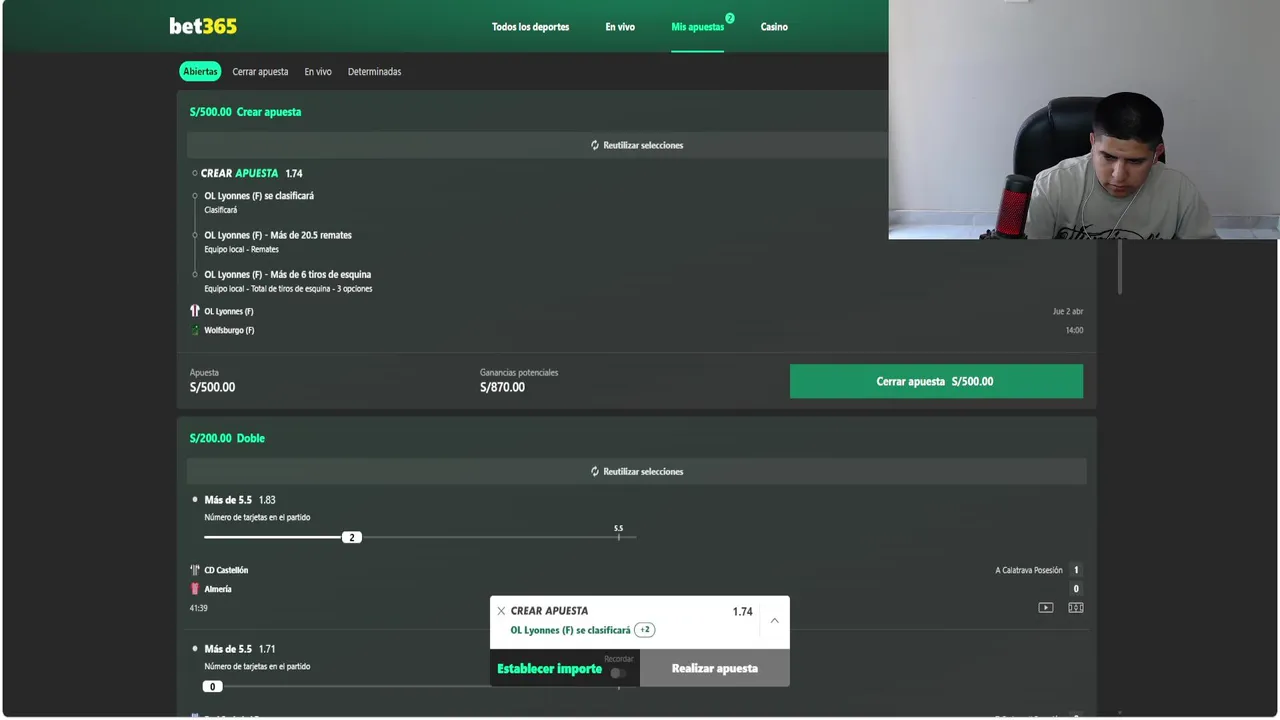
Task: Close the Crear apuesta bet slip with the X
Action: [501, 611]
